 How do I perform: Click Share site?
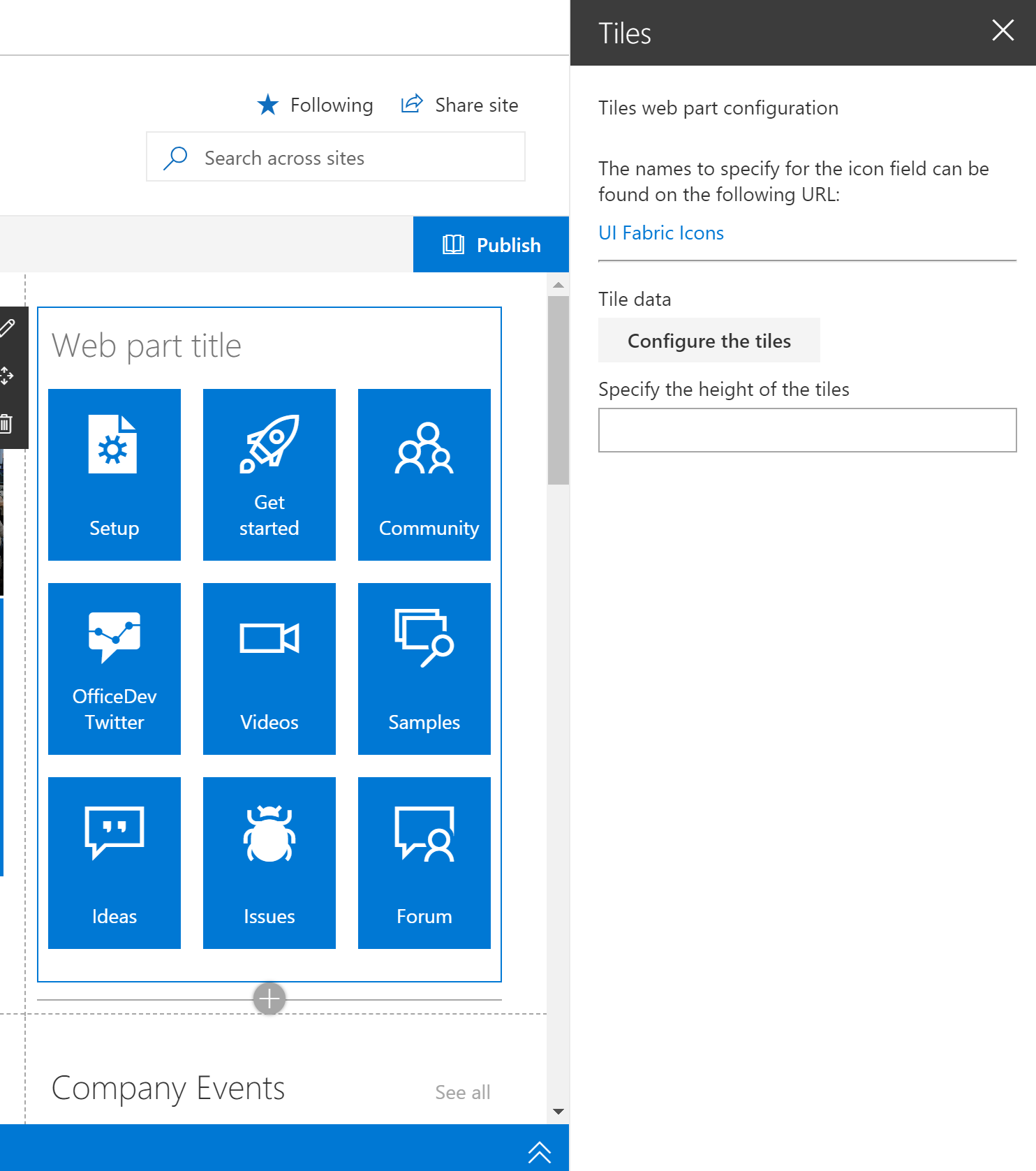pos(460,105)
